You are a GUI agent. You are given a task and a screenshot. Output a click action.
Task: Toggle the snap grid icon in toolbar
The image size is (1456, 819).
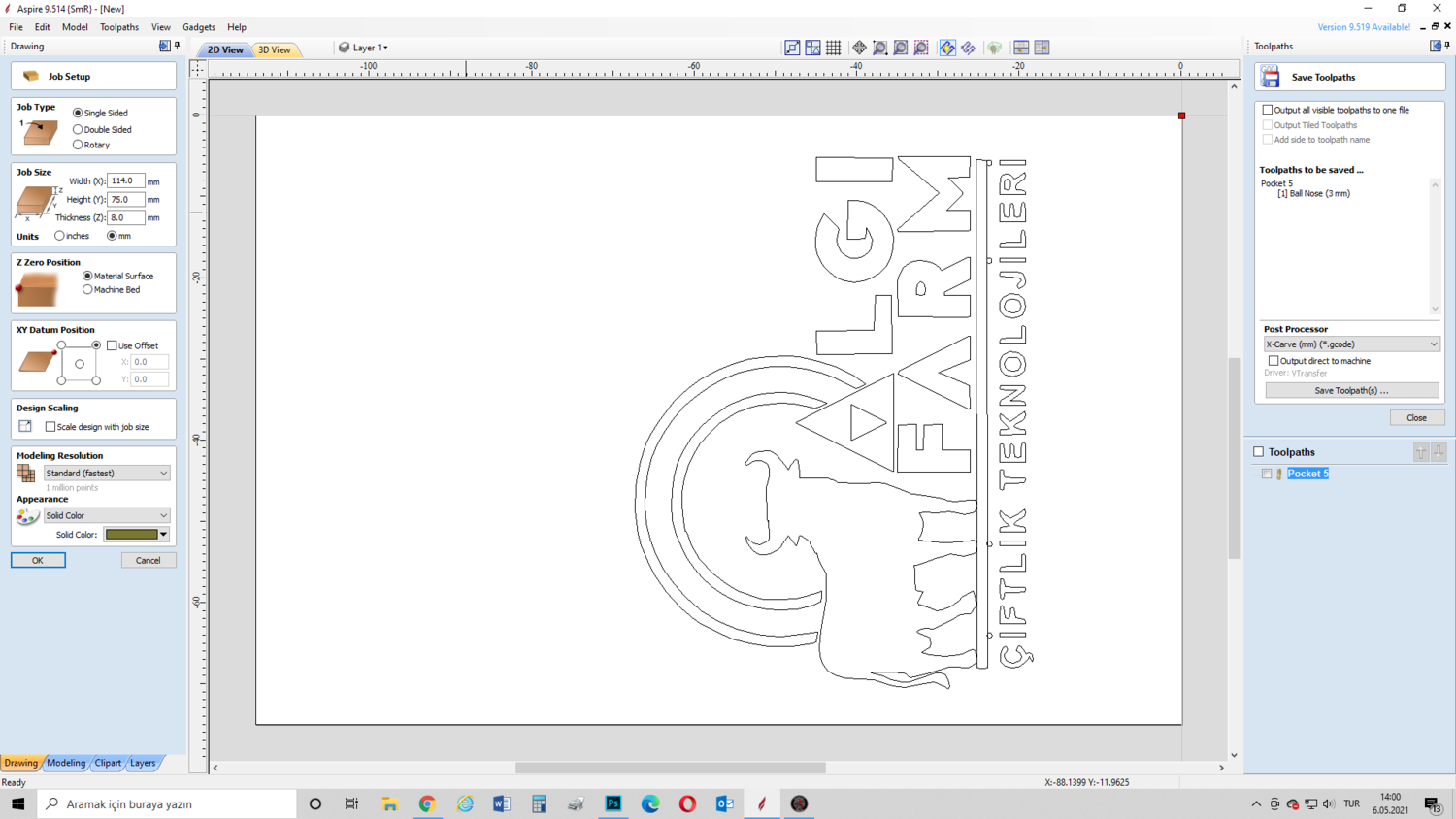(x=834, y=48)
